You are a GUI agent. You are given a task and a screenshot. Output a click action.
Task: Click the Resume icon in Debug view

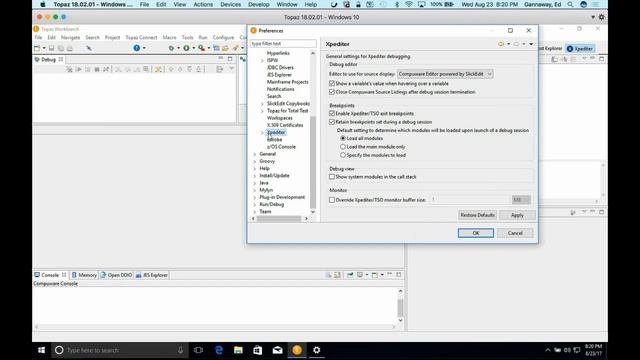point(78,69)
